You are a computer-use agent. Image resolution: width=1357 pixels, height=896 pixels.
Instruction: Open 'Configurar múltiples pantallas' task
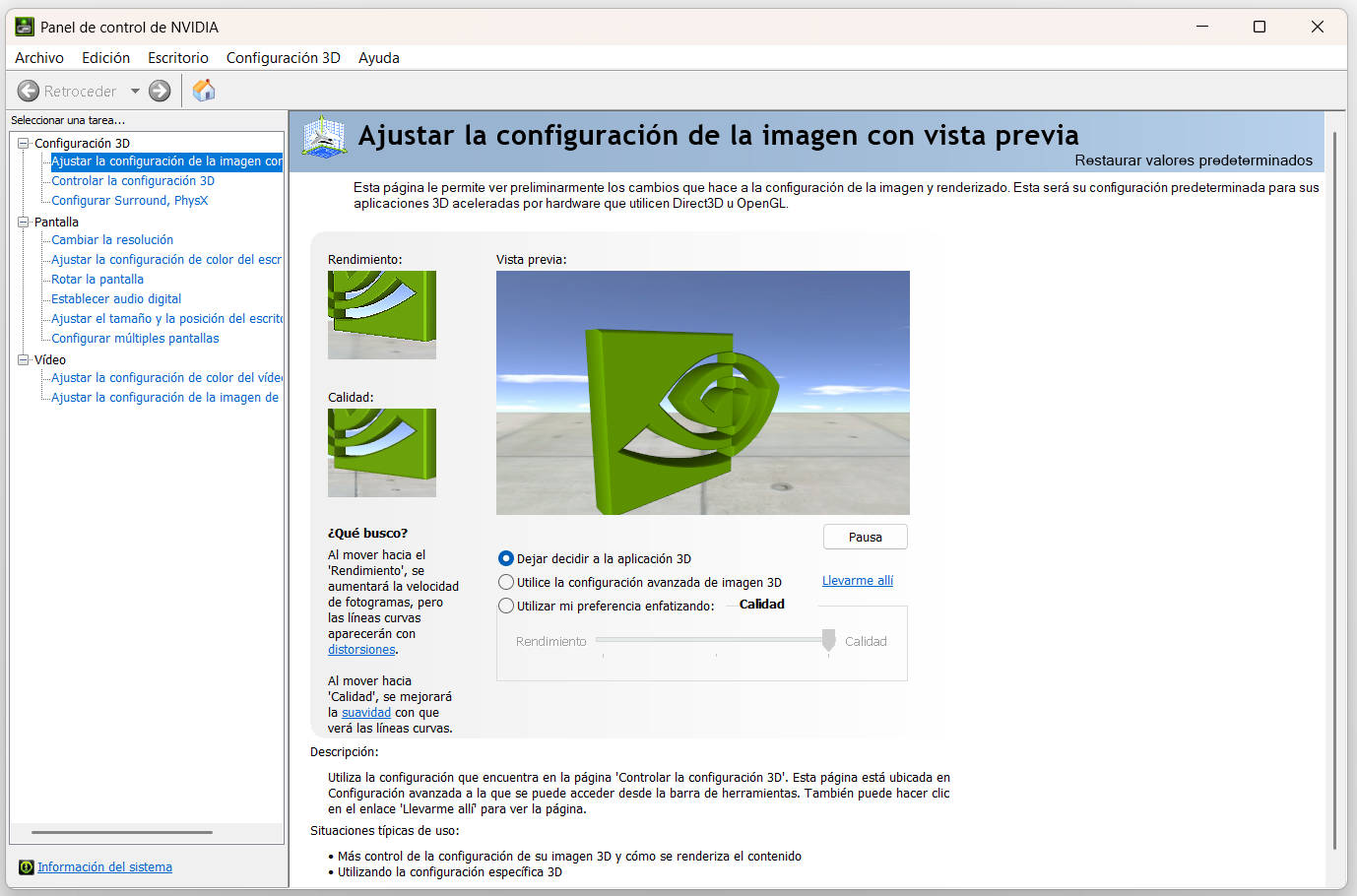135,339
